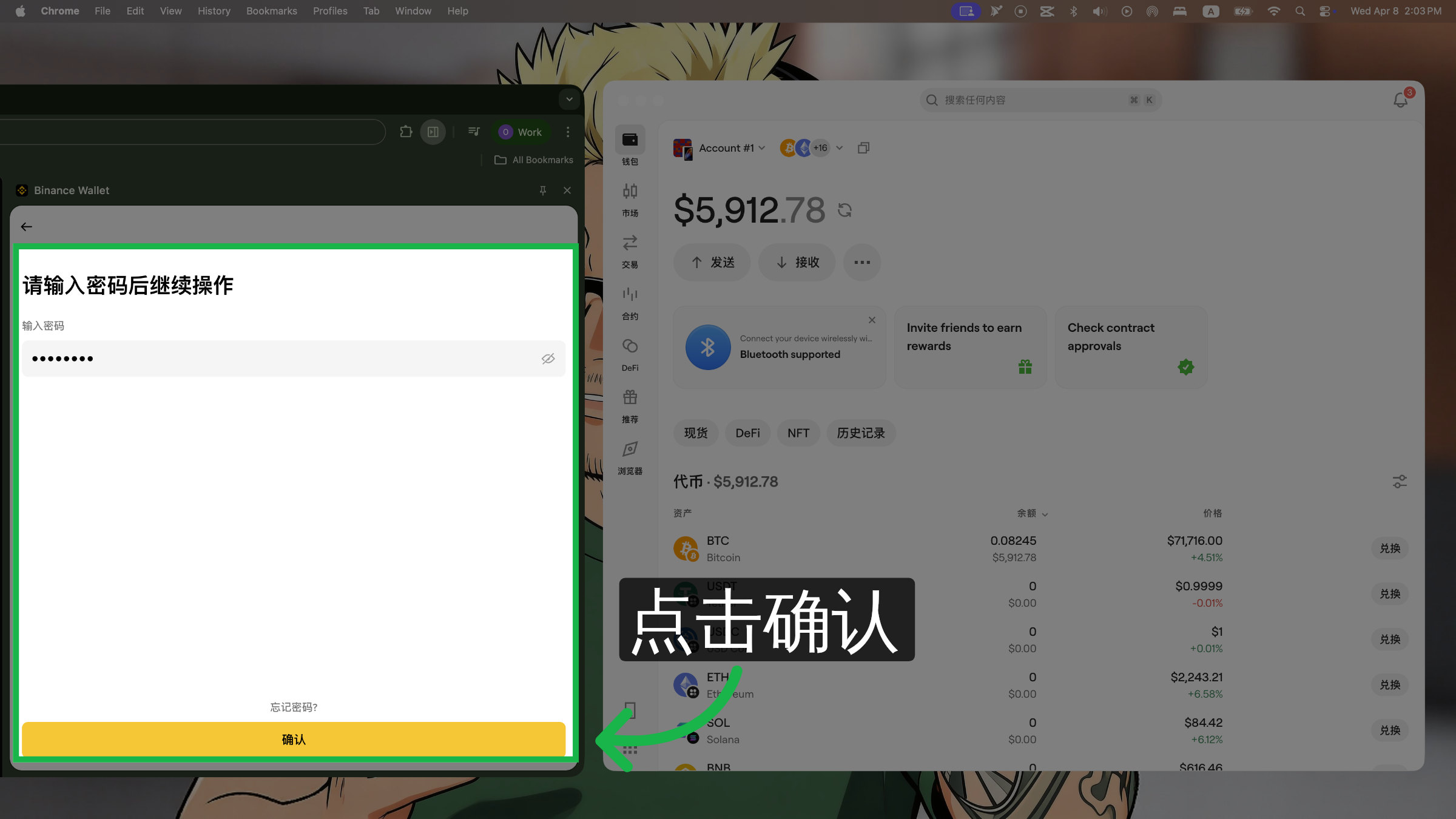Open DeFi in the wallet sidebar
This screenshot has width=1456, height=819.
pos(630,355)
